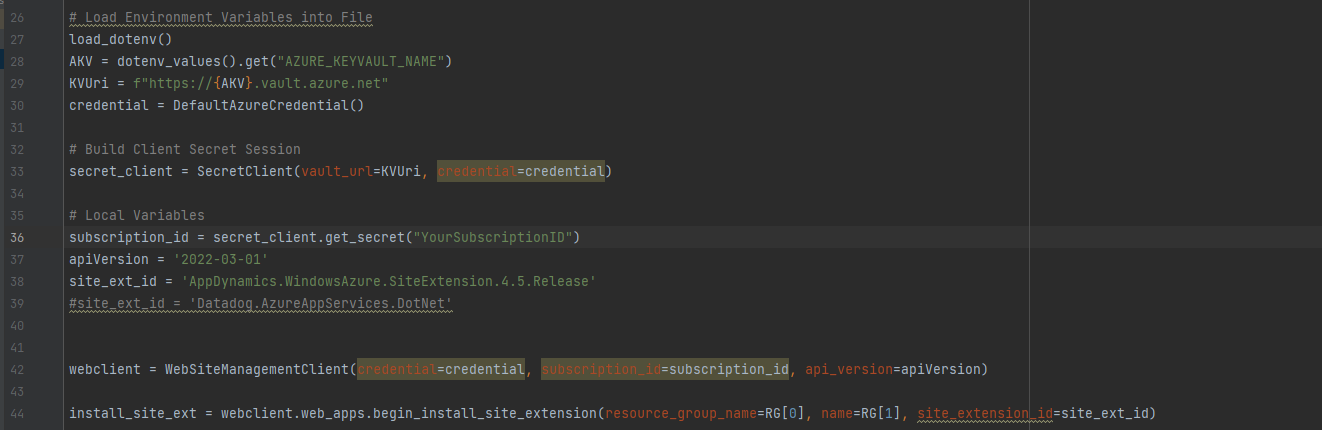Click install_site_ext variable name
1322x430 pixels.
(x=129, y=413)
